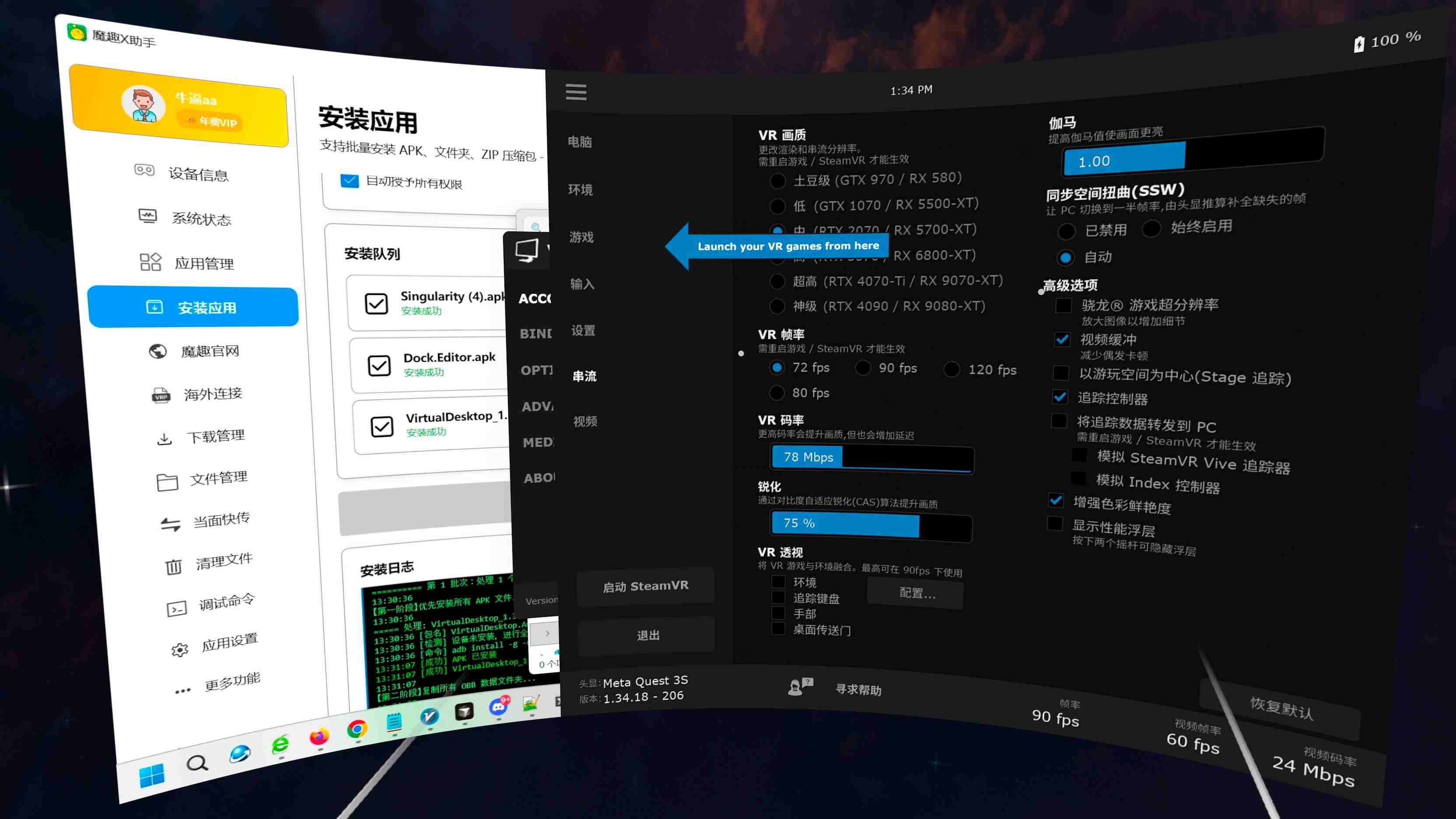The height and width of the screenshot is (819, 1456).
Task: Click the Meta Quest 3S headset text
Action: (x=645, y=681)
